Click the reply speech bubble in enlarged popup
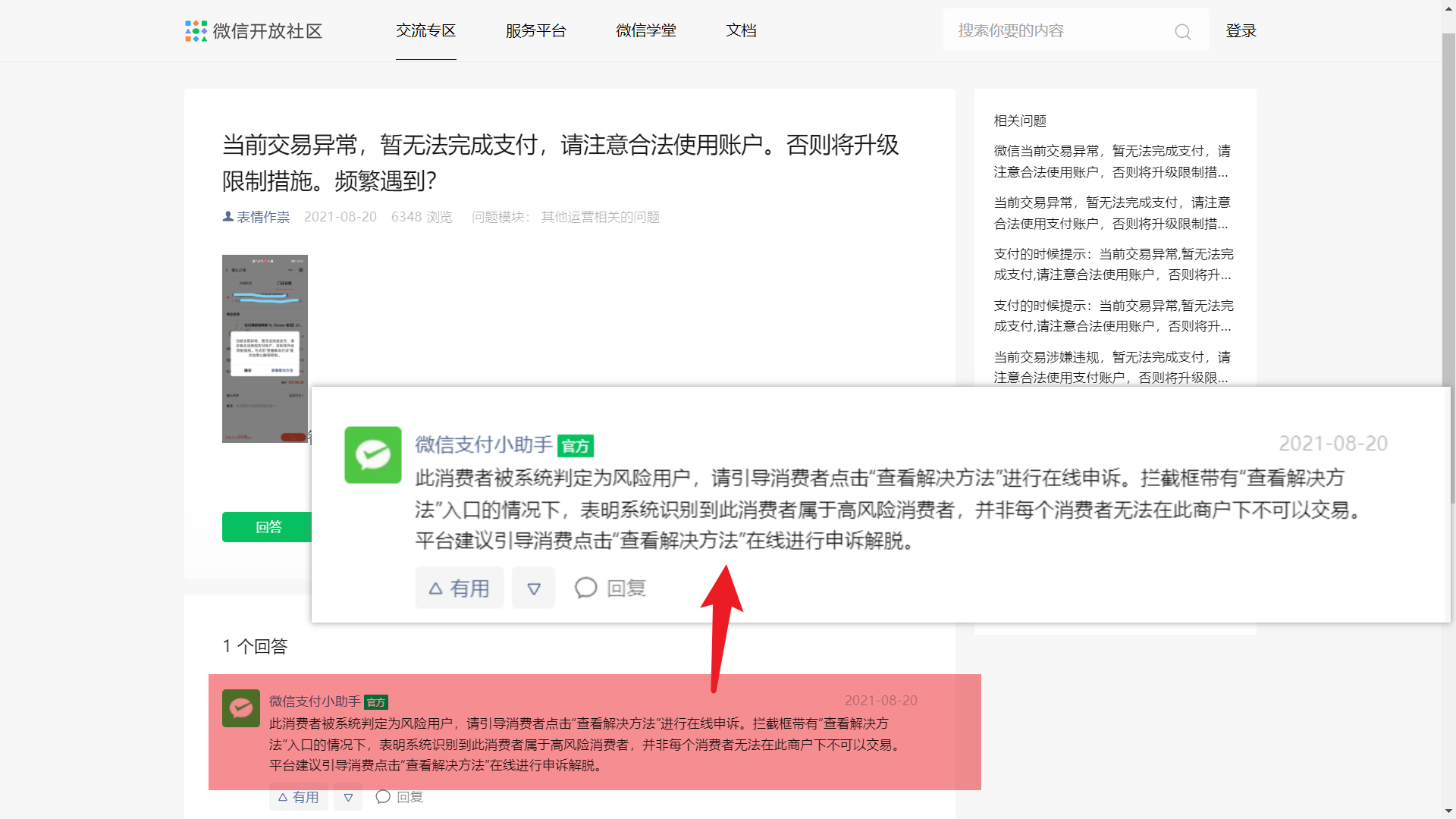The image size is (1456, 819). 586,588
